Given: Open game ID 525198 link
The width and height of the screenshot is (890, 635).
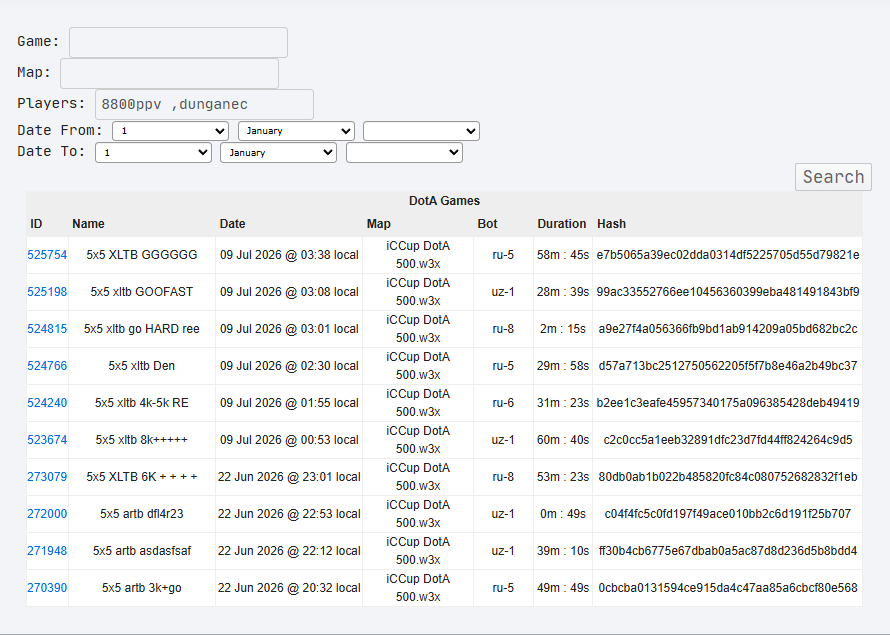Looking at the screenshot, I should click(47, 292).
